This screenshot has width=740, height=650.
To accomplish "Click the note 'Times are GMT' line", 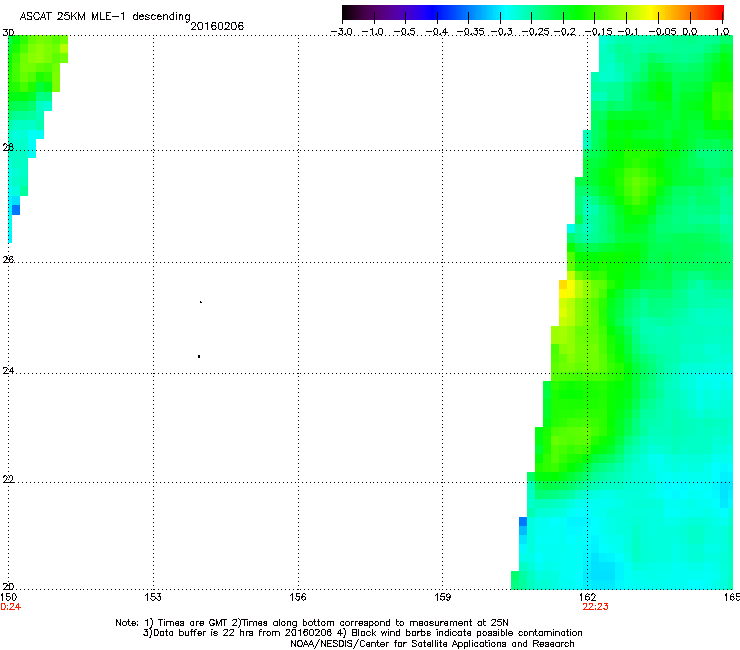I will 311,623.
